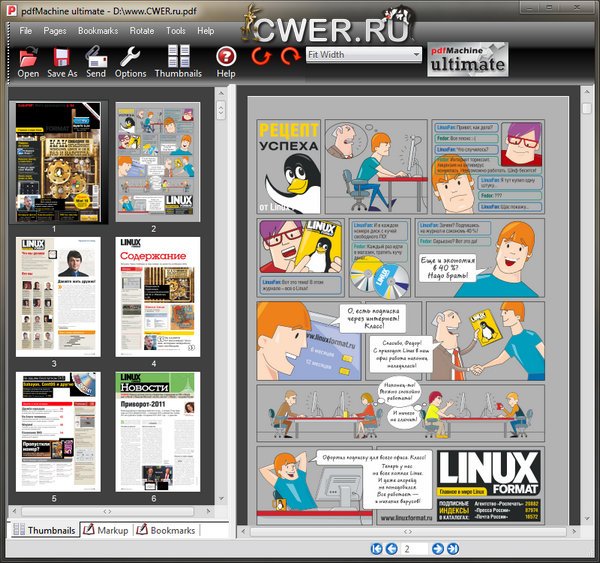Click document view horizontal scroll thumb
The height and width of the screenshot is (563, 600).
pyautogui.click(x=408, y=532)
